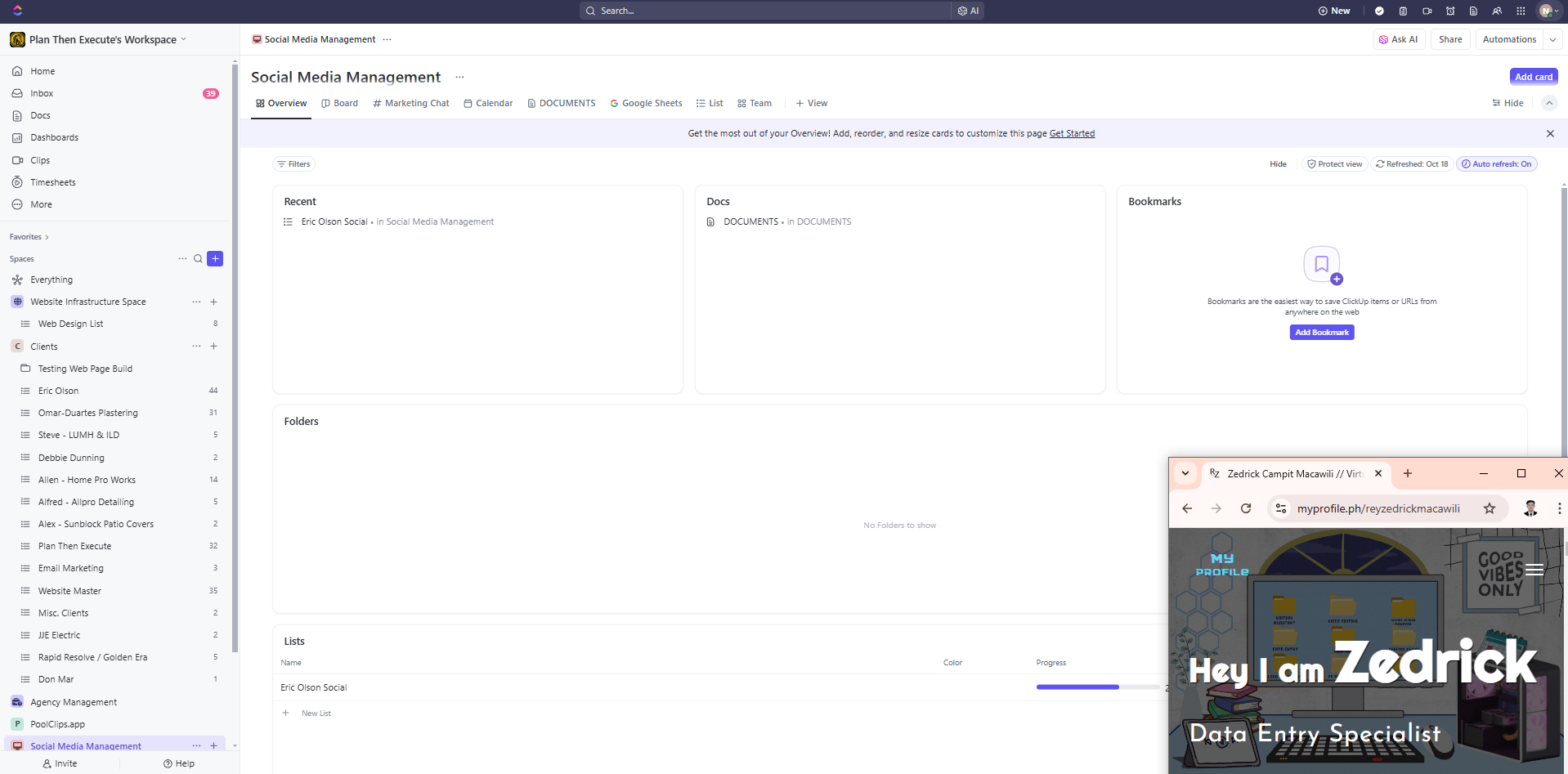1568x774 pixels.
Task: Open the Team tab
Action: point(755,103)
